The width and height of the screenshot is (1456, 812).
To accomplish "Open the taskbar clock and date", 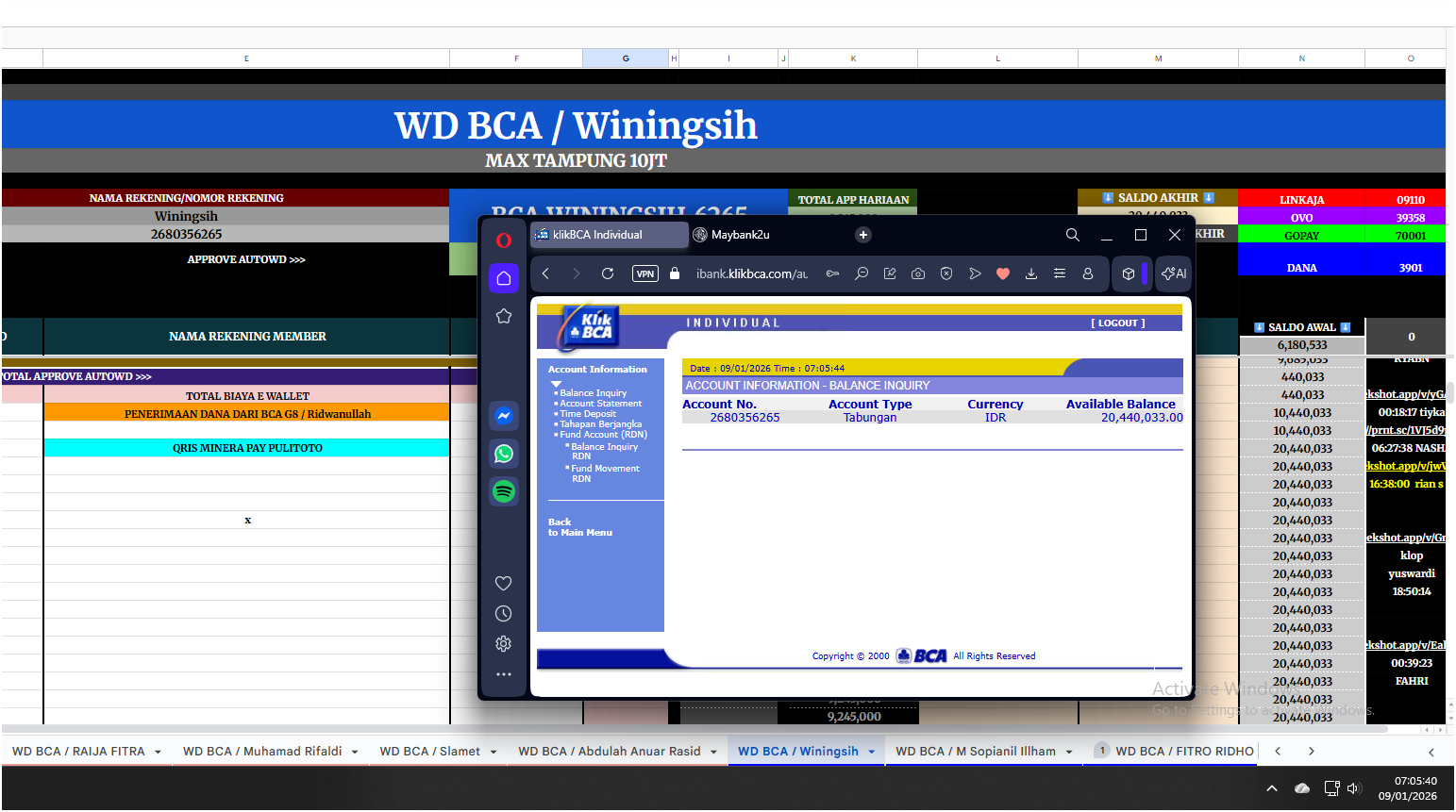I will coord(1407,788).
